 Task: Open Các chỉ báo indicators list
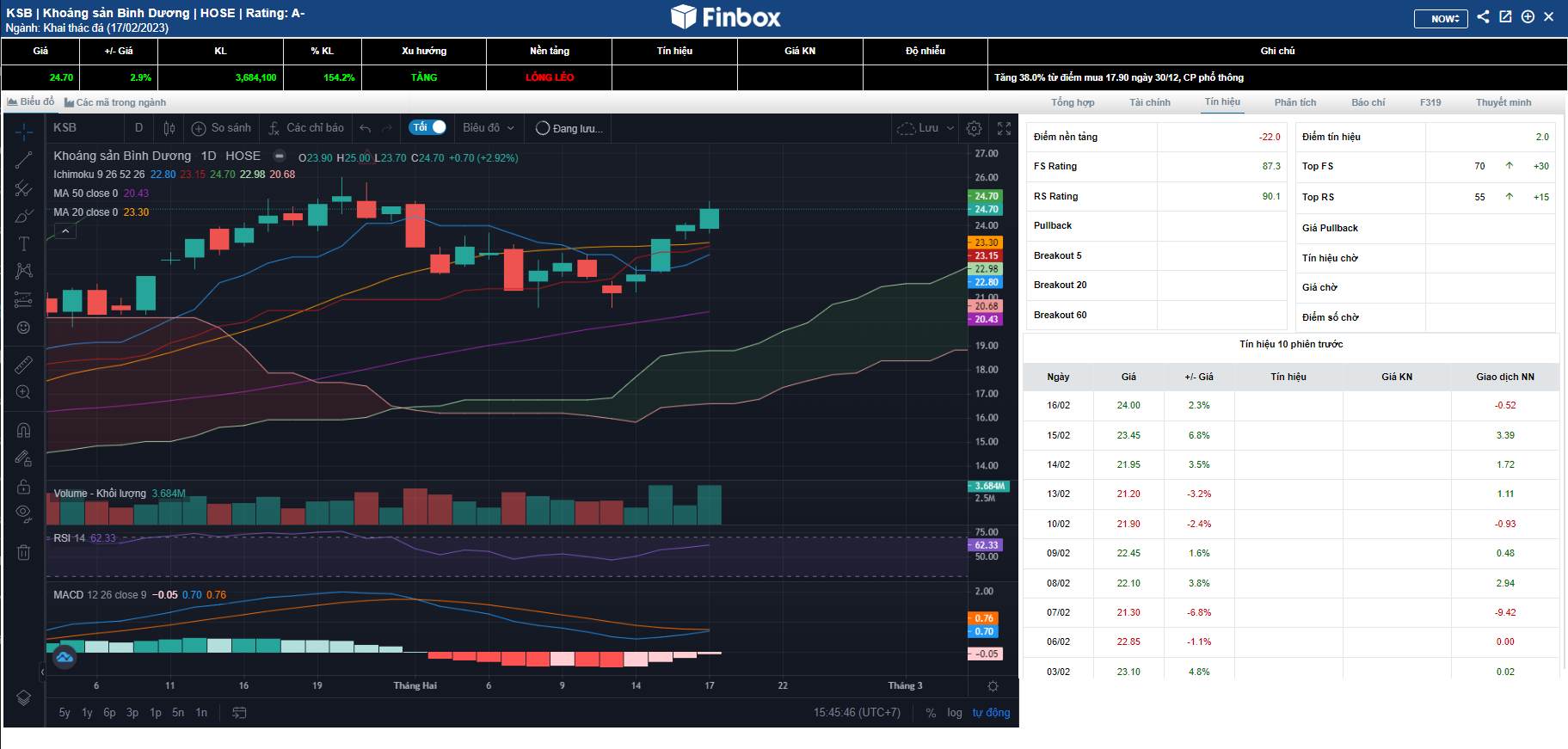[305, 128]
